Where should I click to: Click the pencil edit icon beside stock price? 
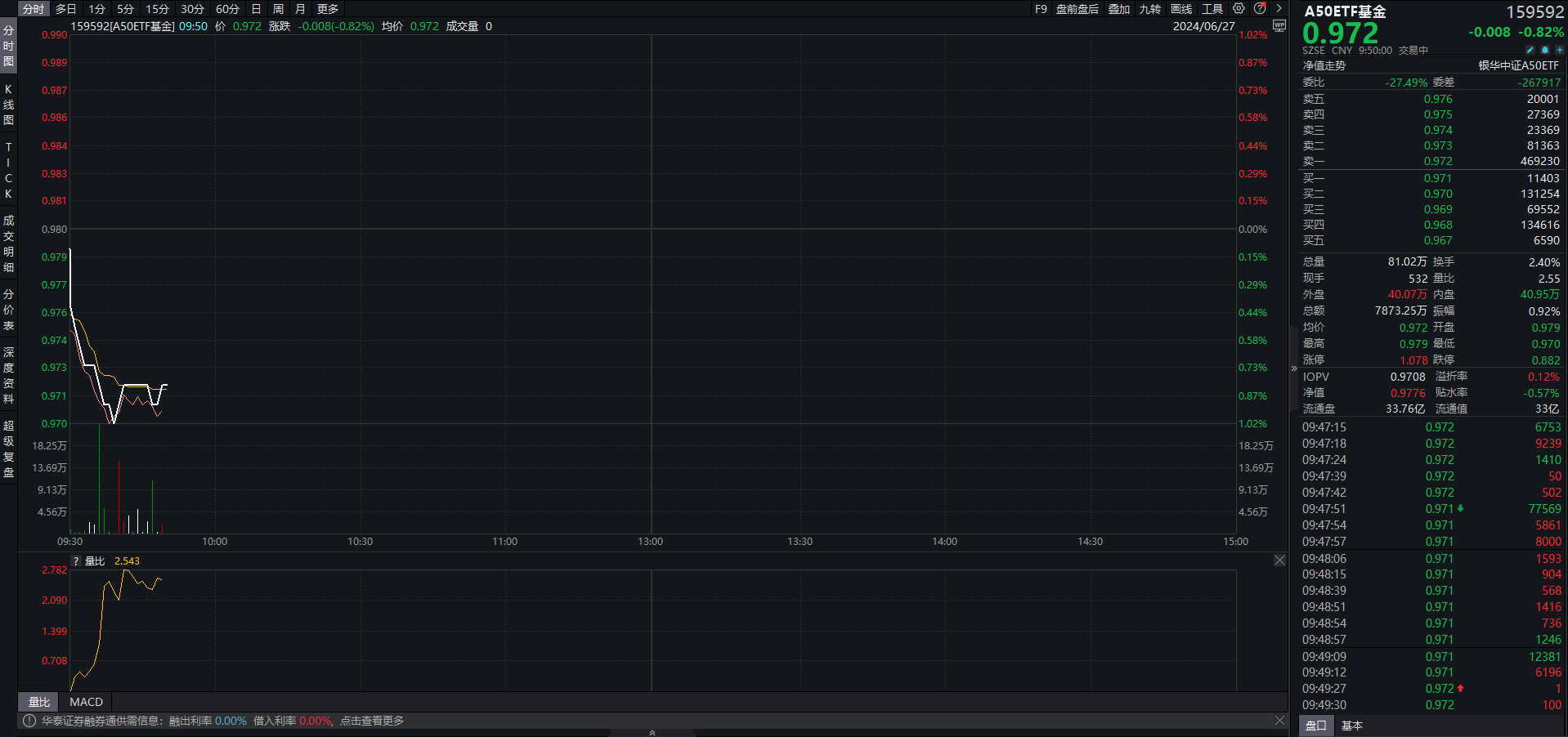[1530, 50]
